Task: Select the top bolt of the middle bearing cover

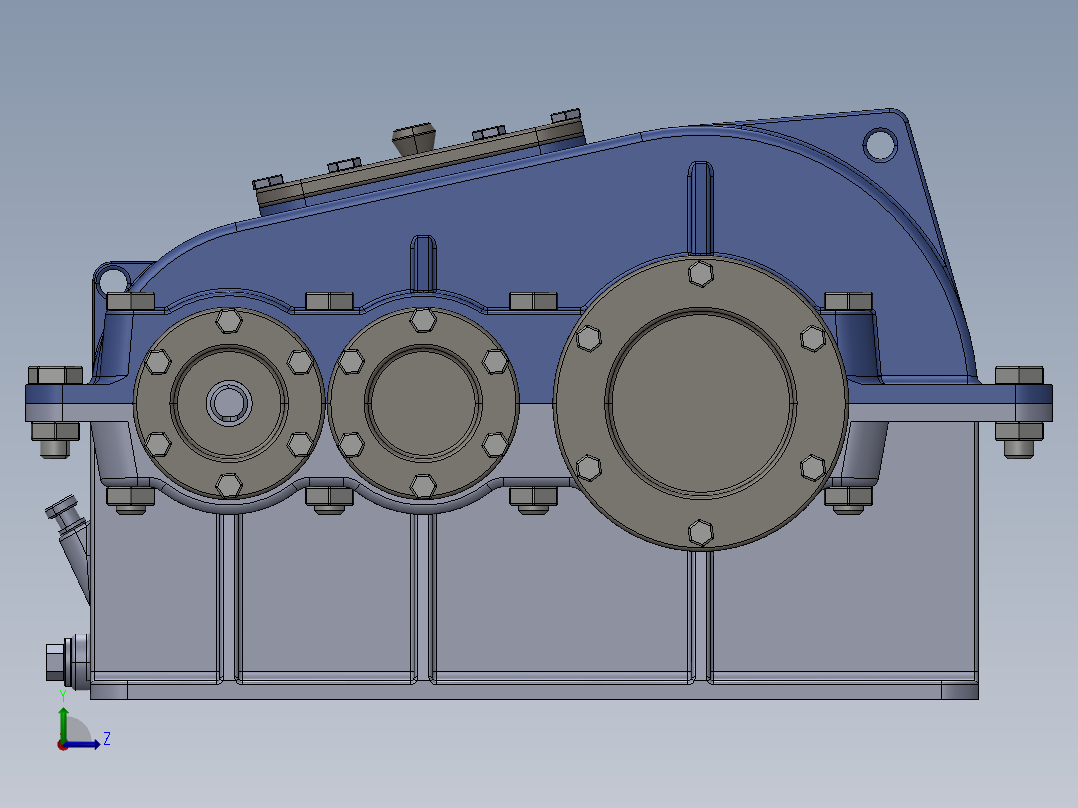Action: coord(423,320)
